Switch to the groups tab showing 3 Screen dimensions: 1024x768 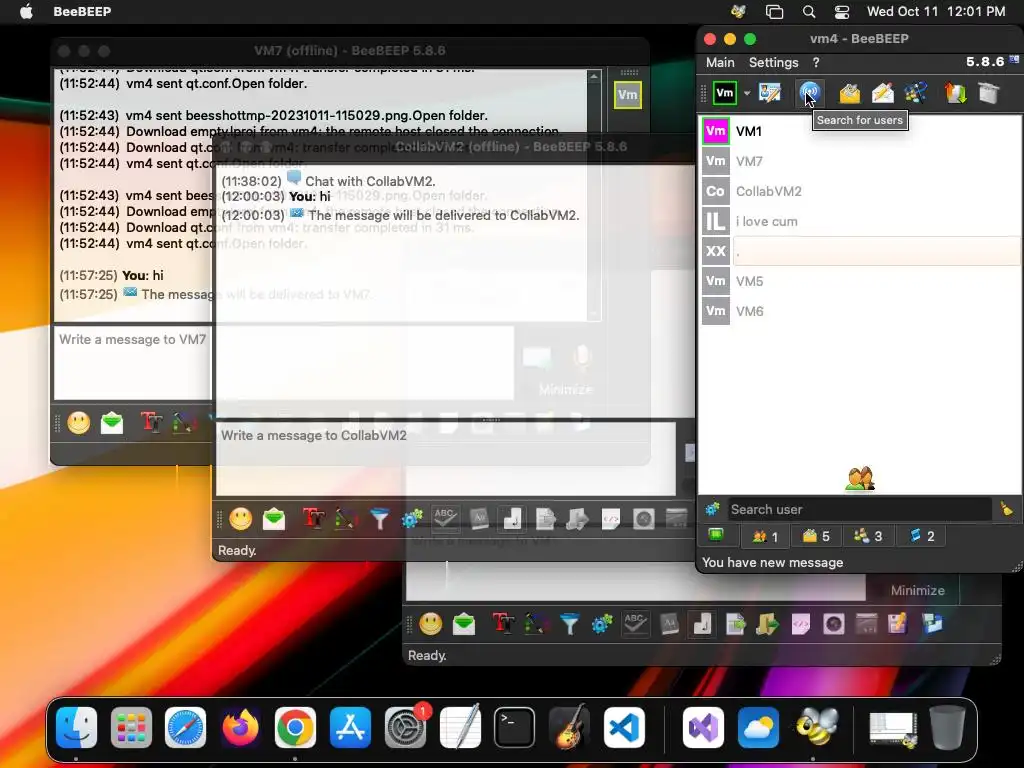868,536
